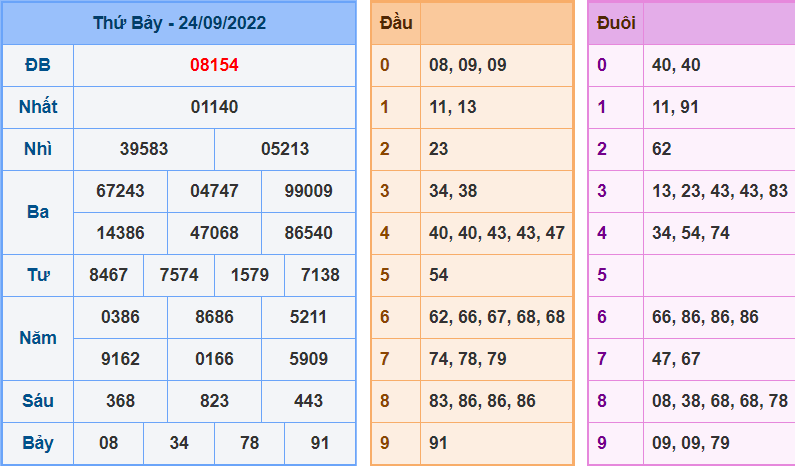
Task: Select Bảy prize number 91 in results table
Action: coord(320,444)
